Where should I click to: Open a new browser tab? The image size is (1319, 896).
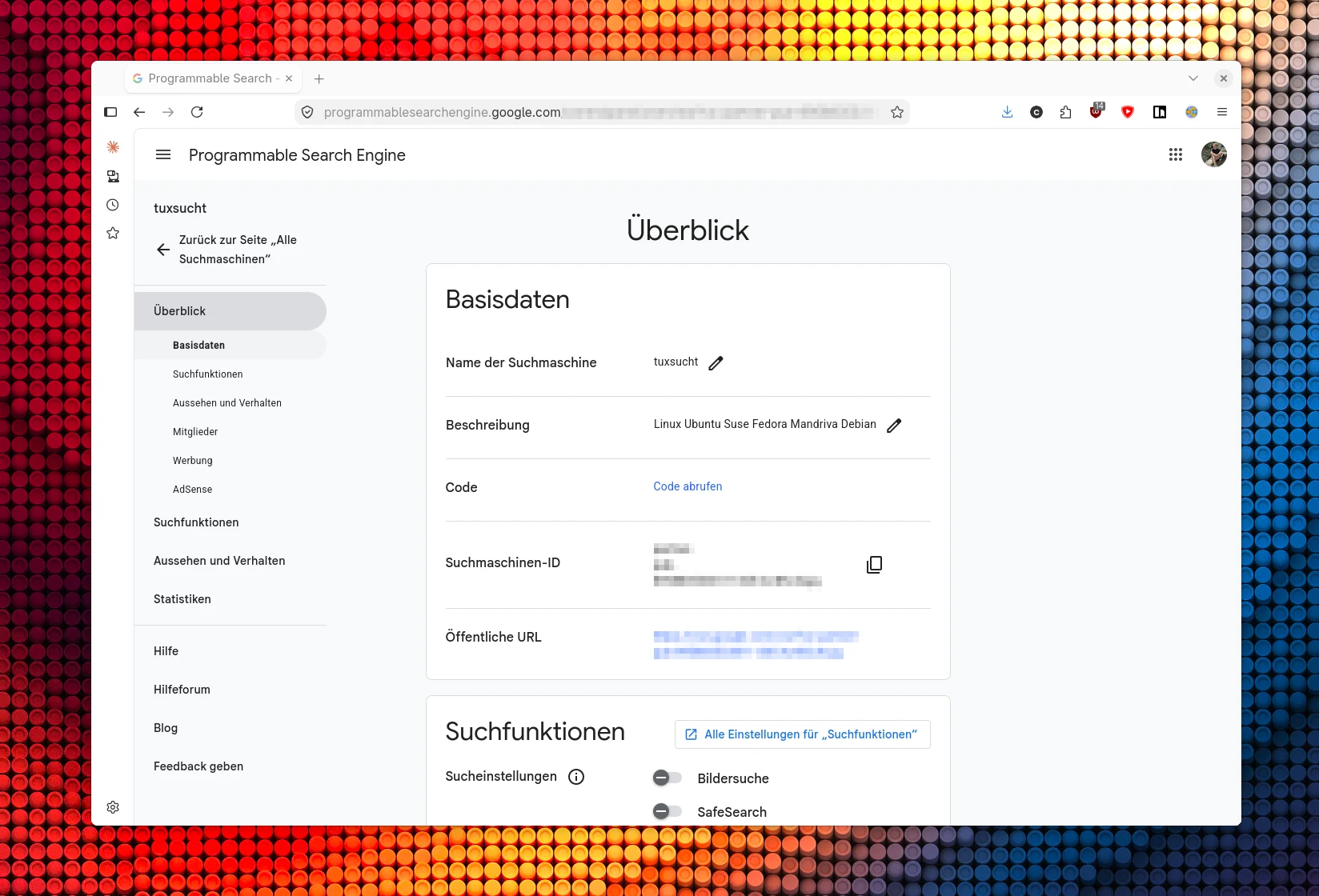[319, 78]
